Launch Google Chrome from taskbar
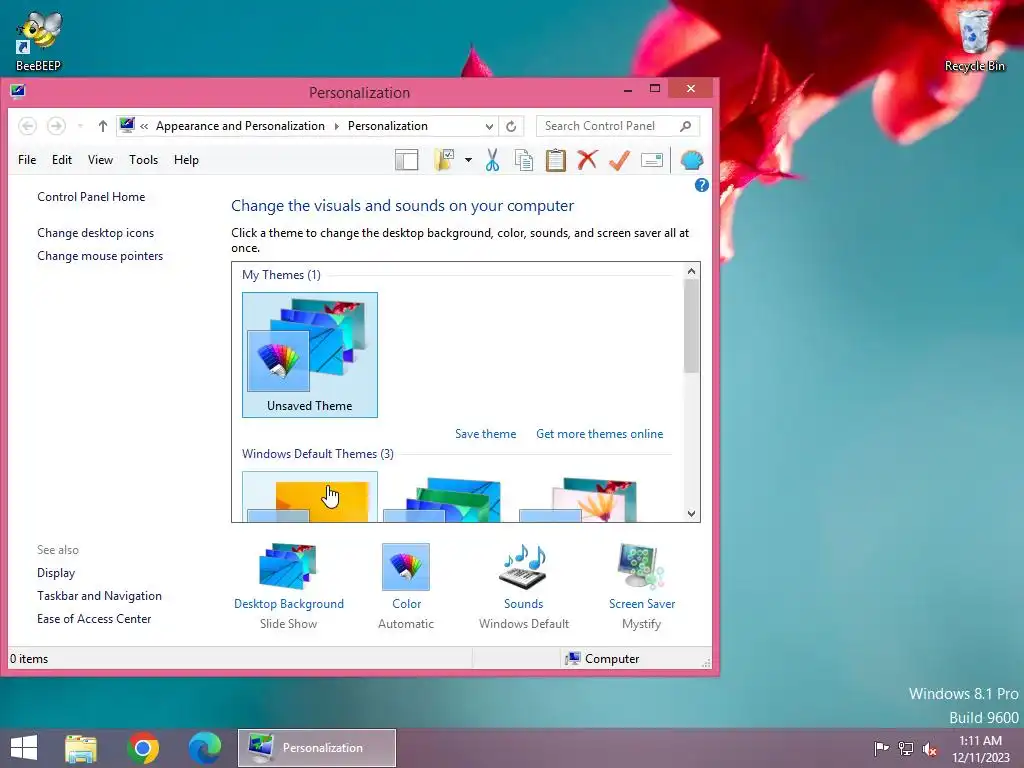The height and width of the screenshot is (768, 1024). pos(143,748)
